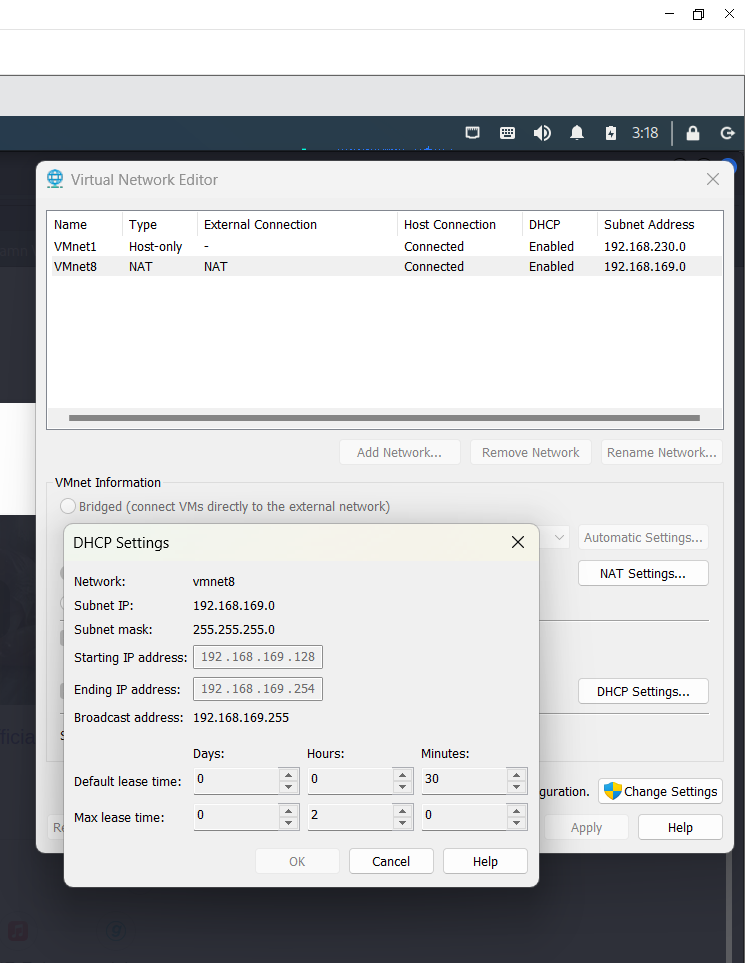Viewport: 745px width, 963px height.
Task: Decrease Max lease time Hours value
Action: point(402,823)
